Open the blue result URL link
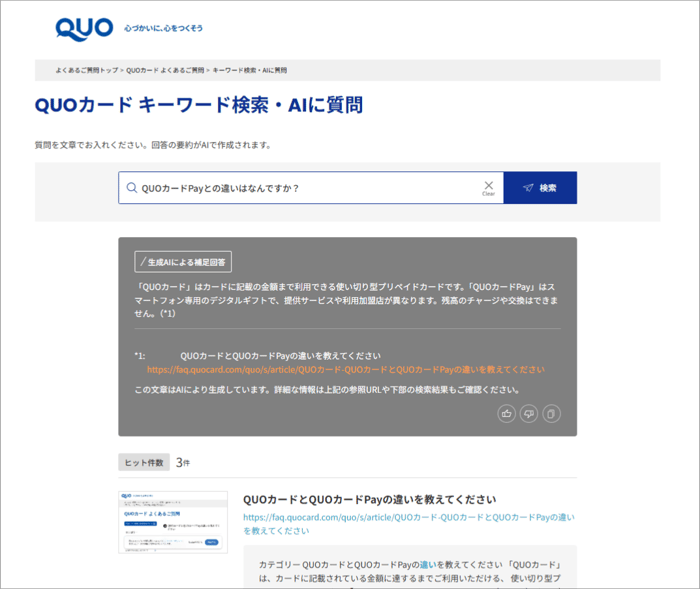The height and width of the screenshot is (589, 700). (409, 524)
